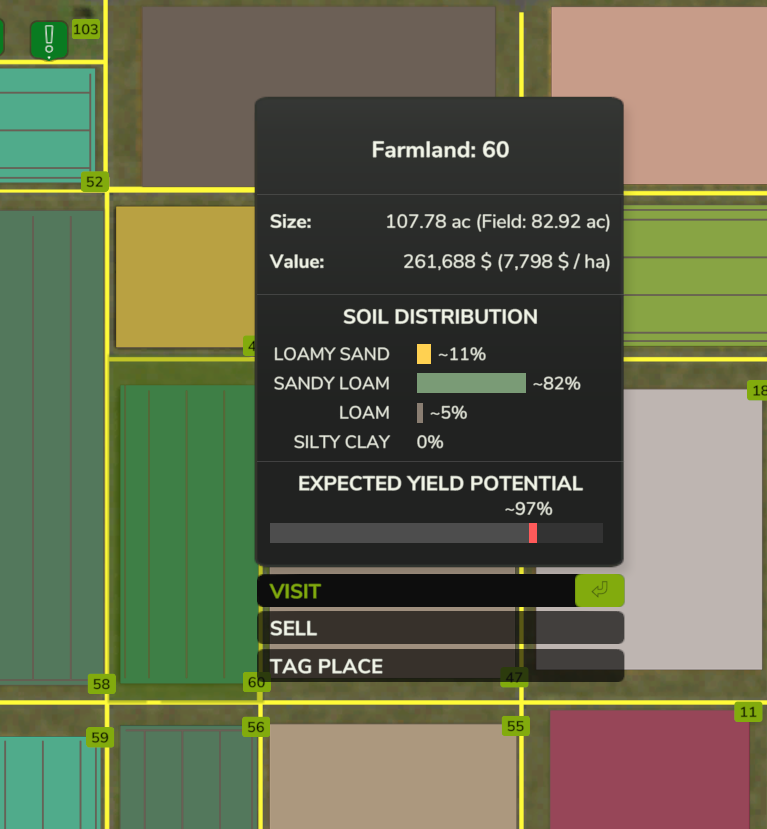Click farmland marker 52
This screenshot has width=767, height=829.
pos(95,182)
